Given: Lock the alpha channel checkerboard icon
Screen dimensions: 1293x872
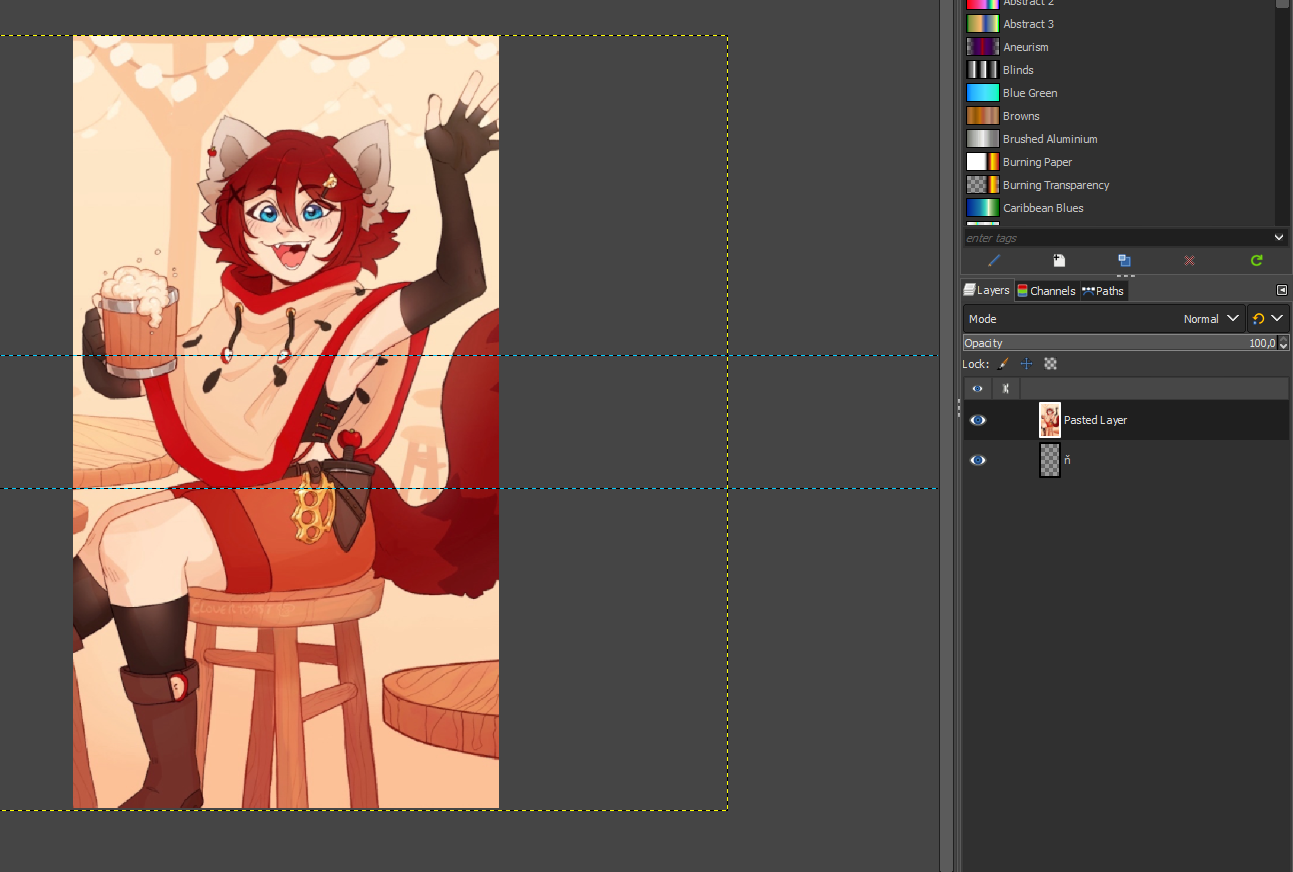Looking at the screenshot, I should 1050,364.
